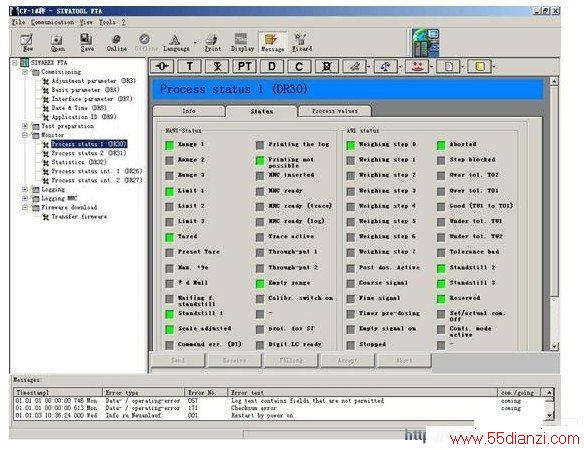Click the PT preset tare button
584x450 pixels.
pos(244,67)
